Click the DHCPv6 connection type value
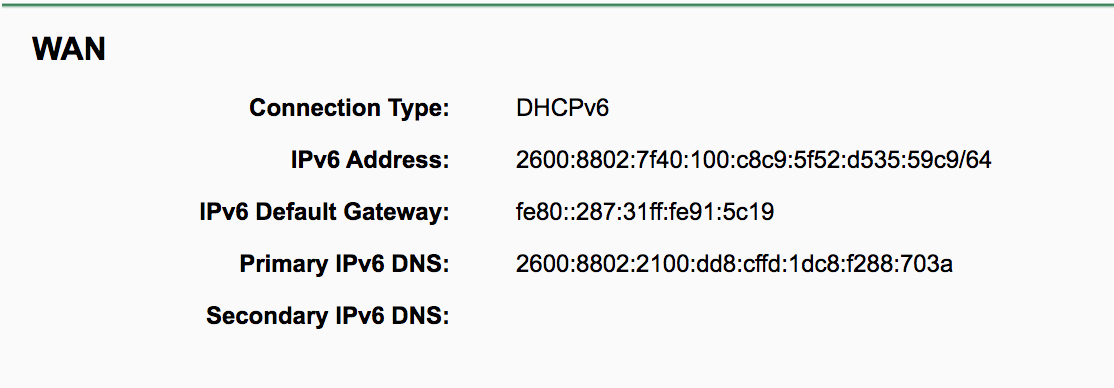 point(563,109)
